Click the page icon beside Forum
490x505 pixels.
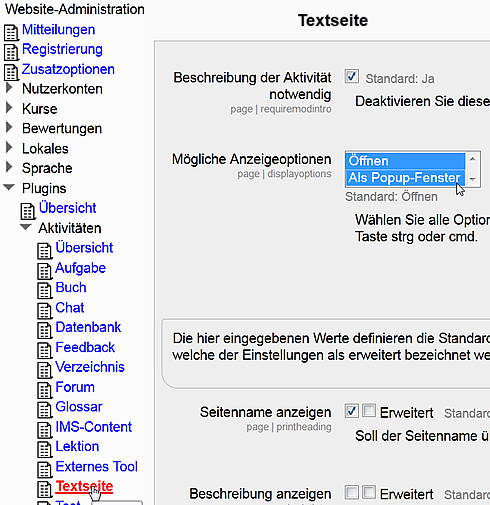point(44,390)
